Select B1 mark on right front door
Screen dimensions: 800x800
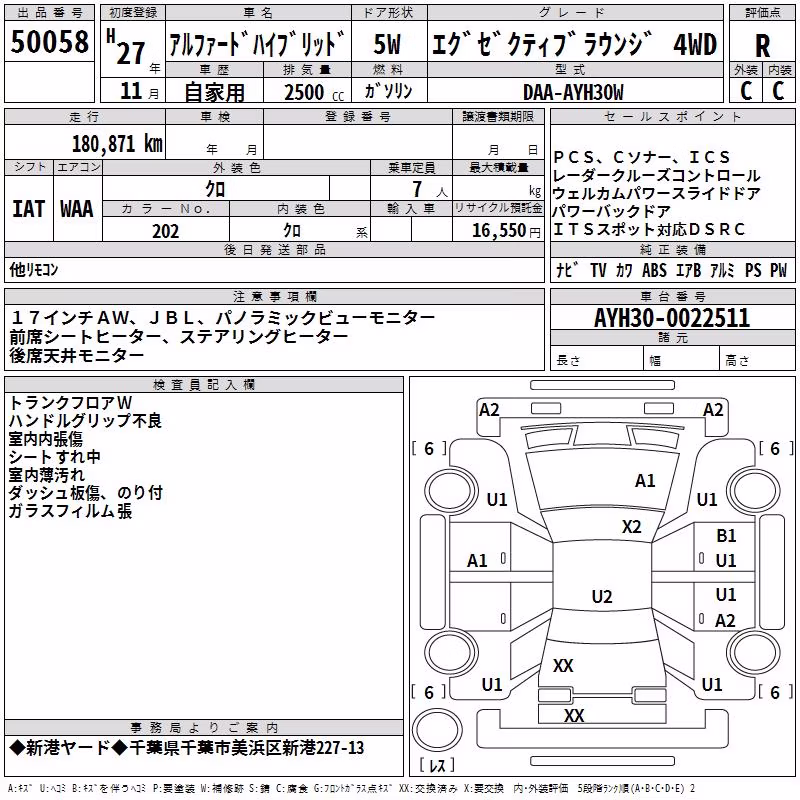point(726,536)
